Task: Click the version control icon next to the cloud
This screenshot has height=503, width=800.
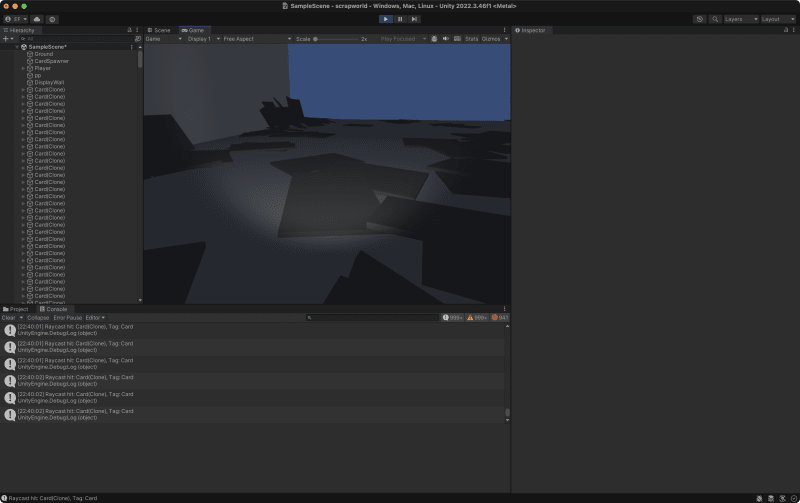Action: coord(52,19)
